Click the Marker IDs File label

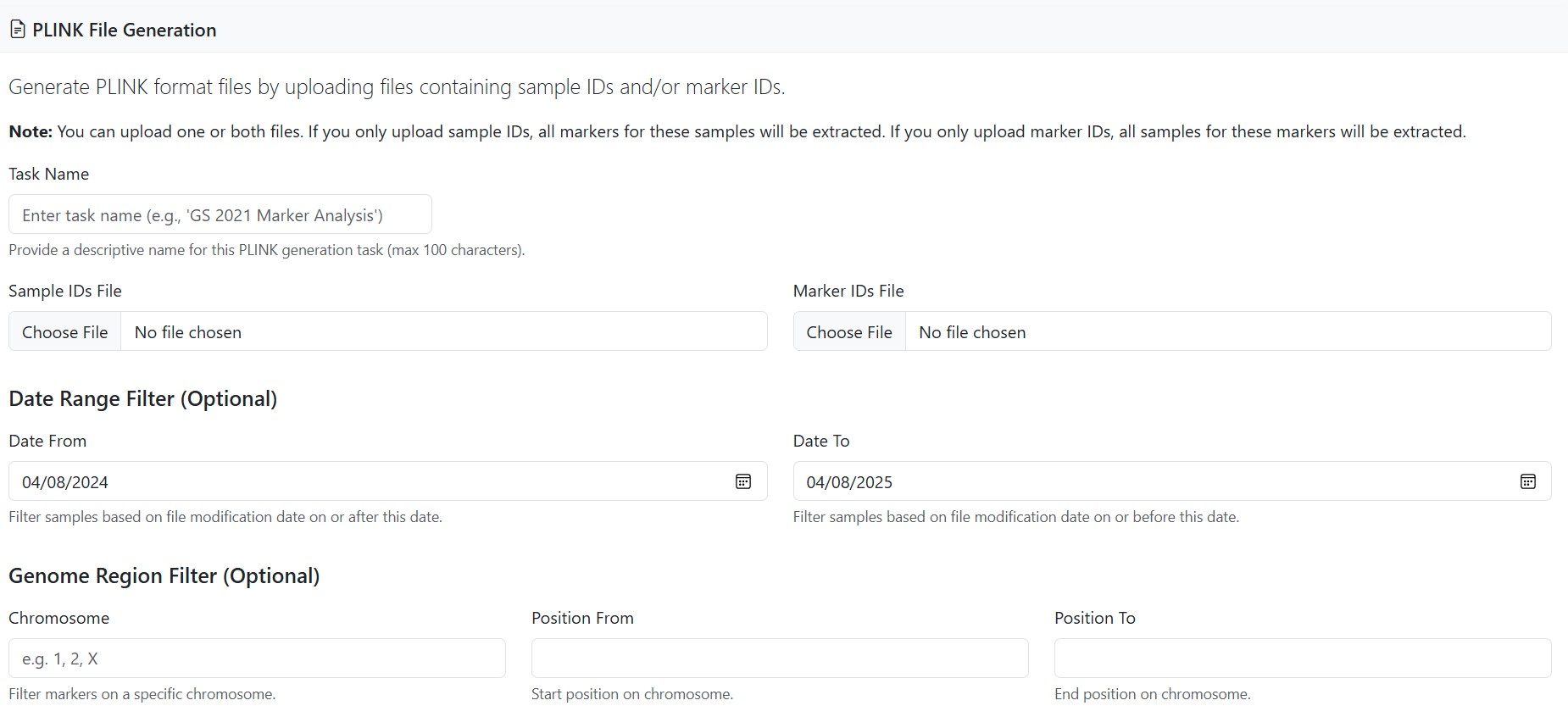(848, 291)
